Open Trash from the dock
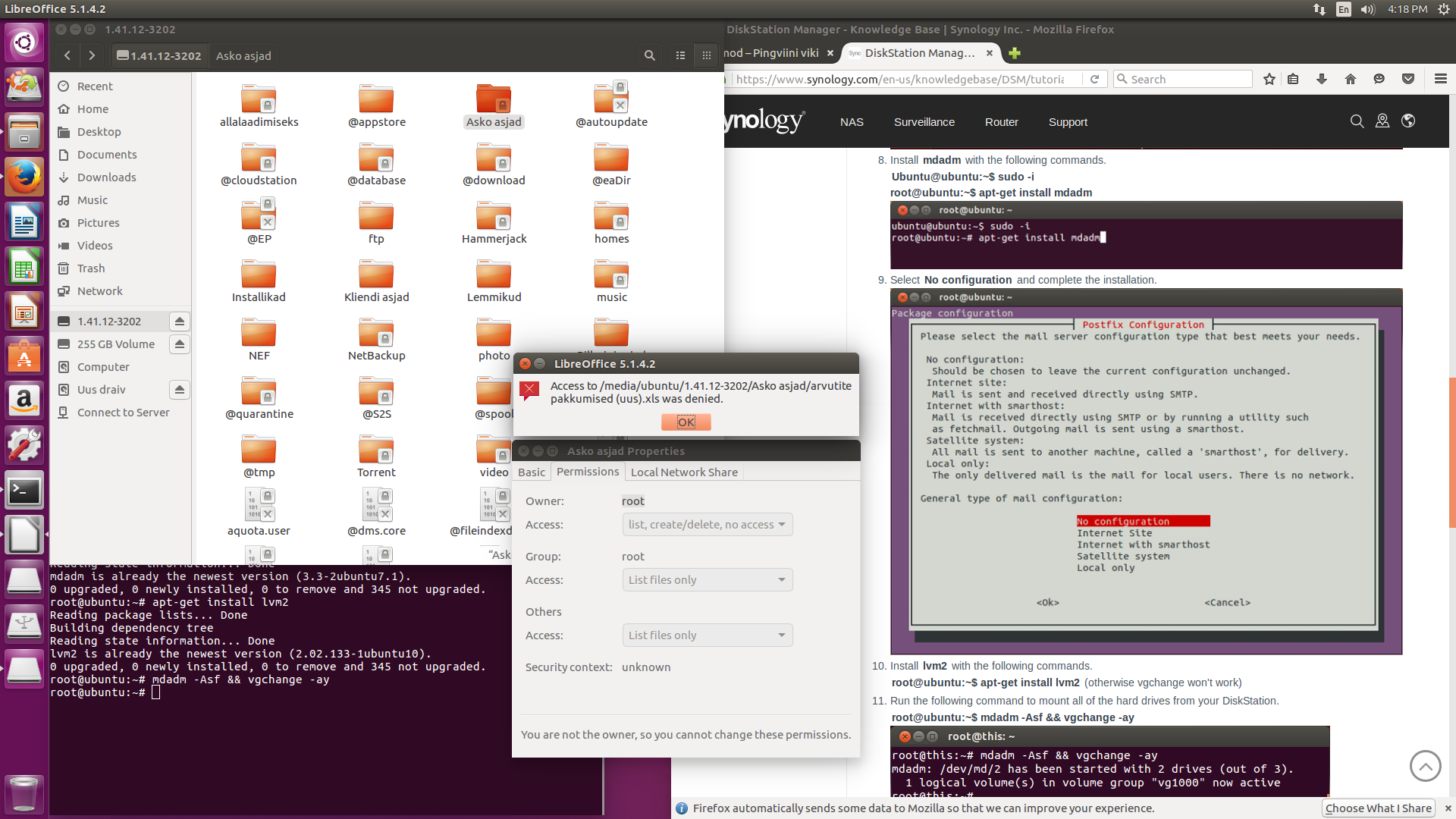This screenshot has height=819, width=1456. click(24, 794)
